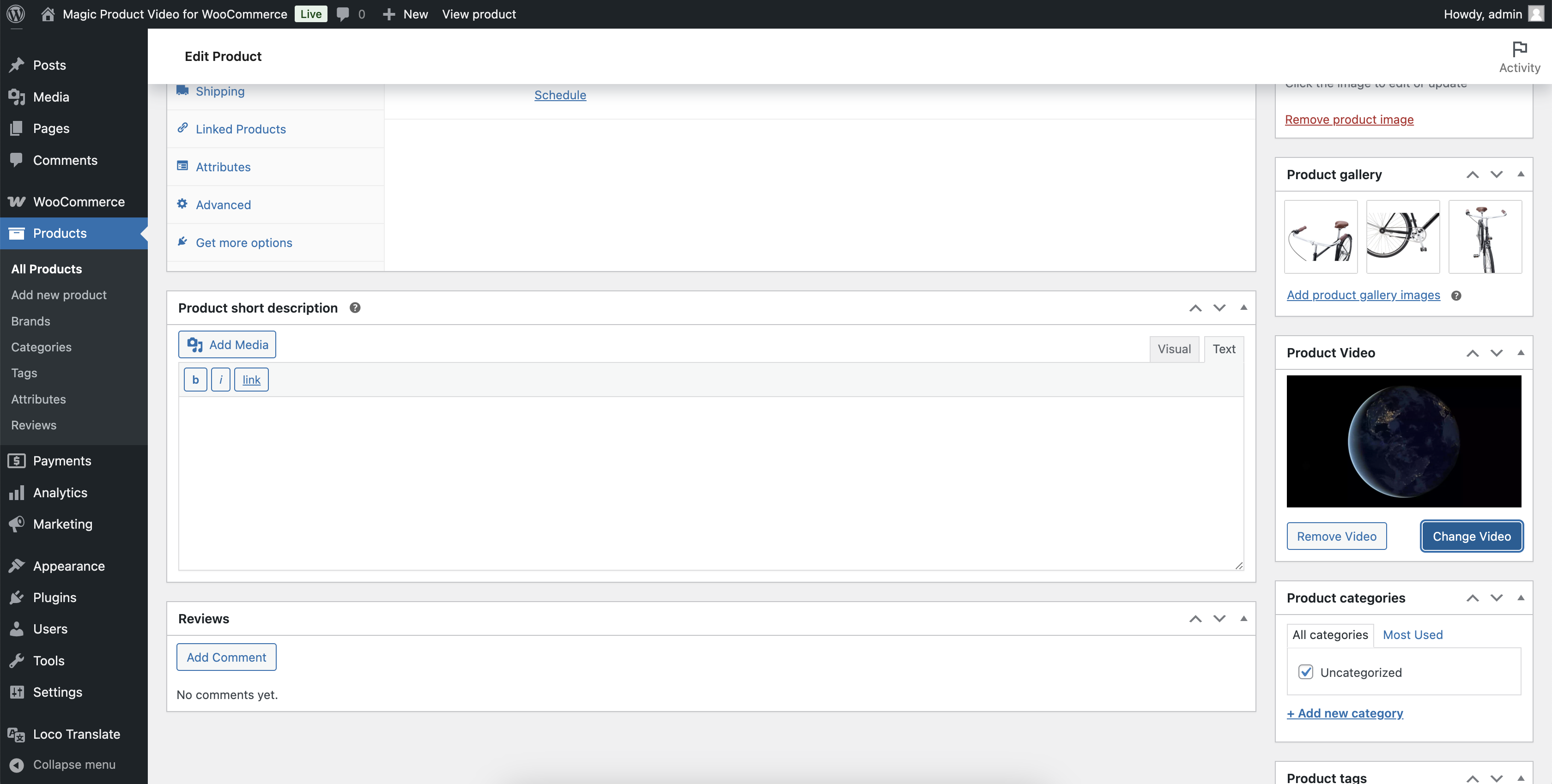The image size is (1552, 784).
Task: Click Add new category link
Action: tap(1345, 713)
